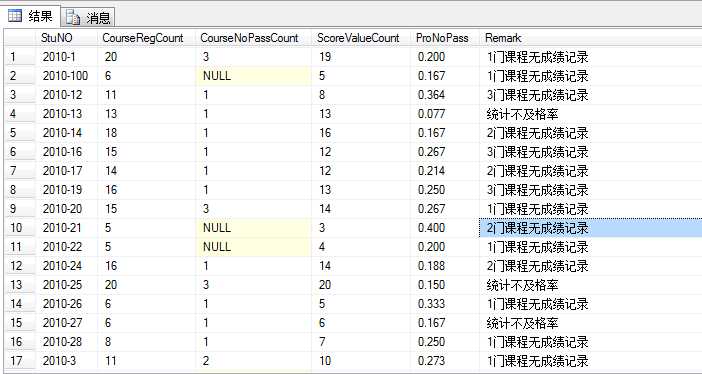Select the StuNO cell 2010-24
Screen dimensions: 702x374
point(67,266)
